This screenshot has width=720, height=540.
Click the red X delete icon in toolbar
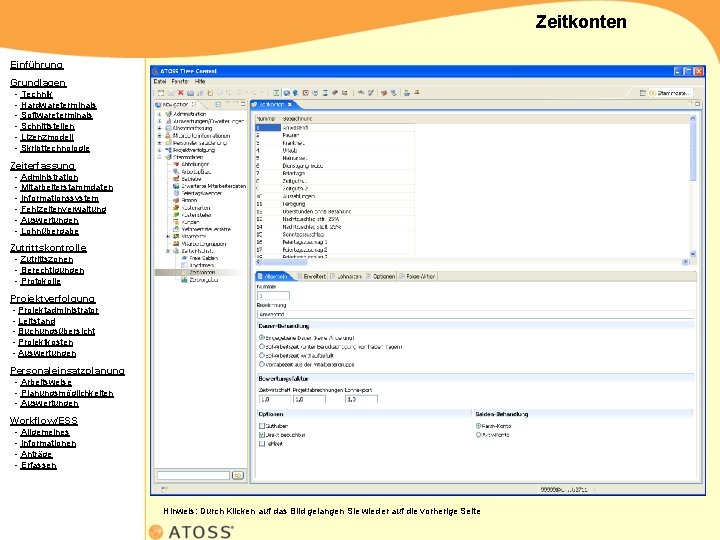[x=180, y=93]
